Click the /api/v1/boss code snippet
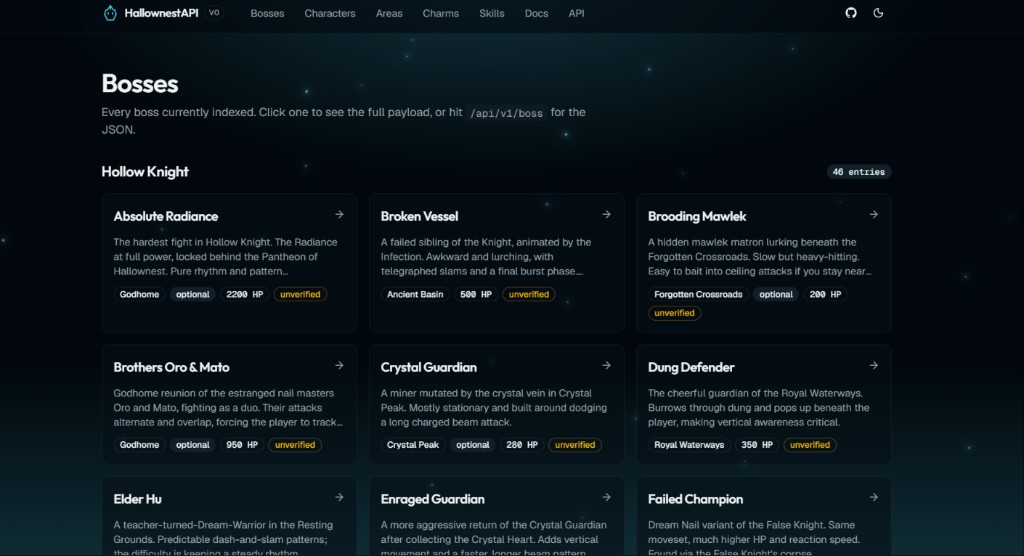This screenshot has height=556, width=1024. (x=506, y=113)
